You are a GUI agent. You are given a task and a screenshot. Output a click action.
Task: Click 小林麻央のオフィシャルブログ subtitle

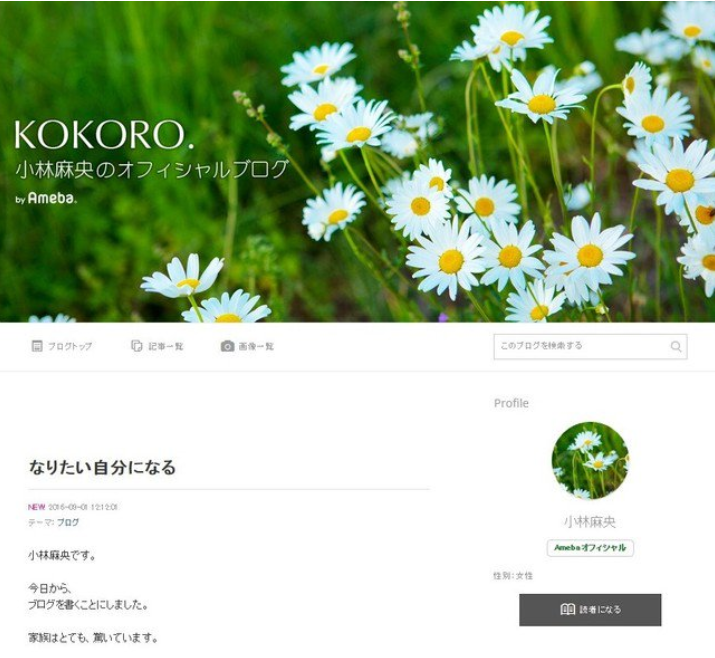click(152, 170)
